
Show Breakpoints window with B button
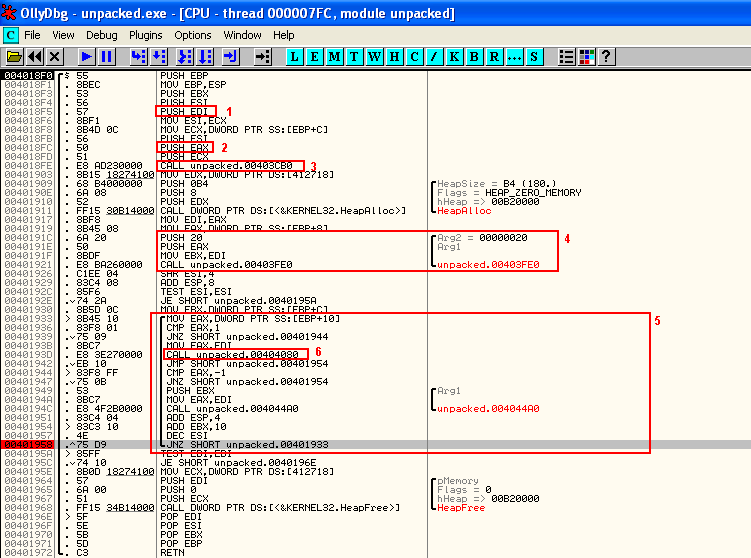pyautogui.click(x=474, y=57)
